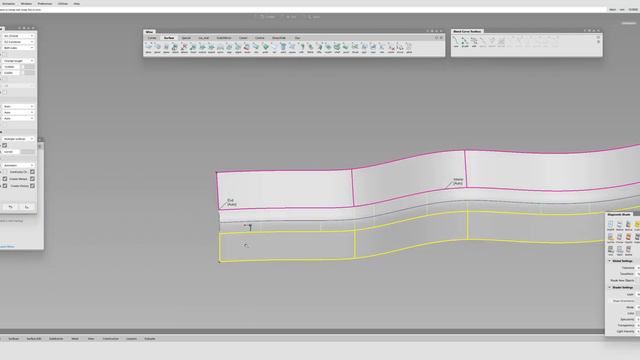The image size is (640, 360).
Task: Open the Construction bottom palette tab
Action: [x=111, y=339]
